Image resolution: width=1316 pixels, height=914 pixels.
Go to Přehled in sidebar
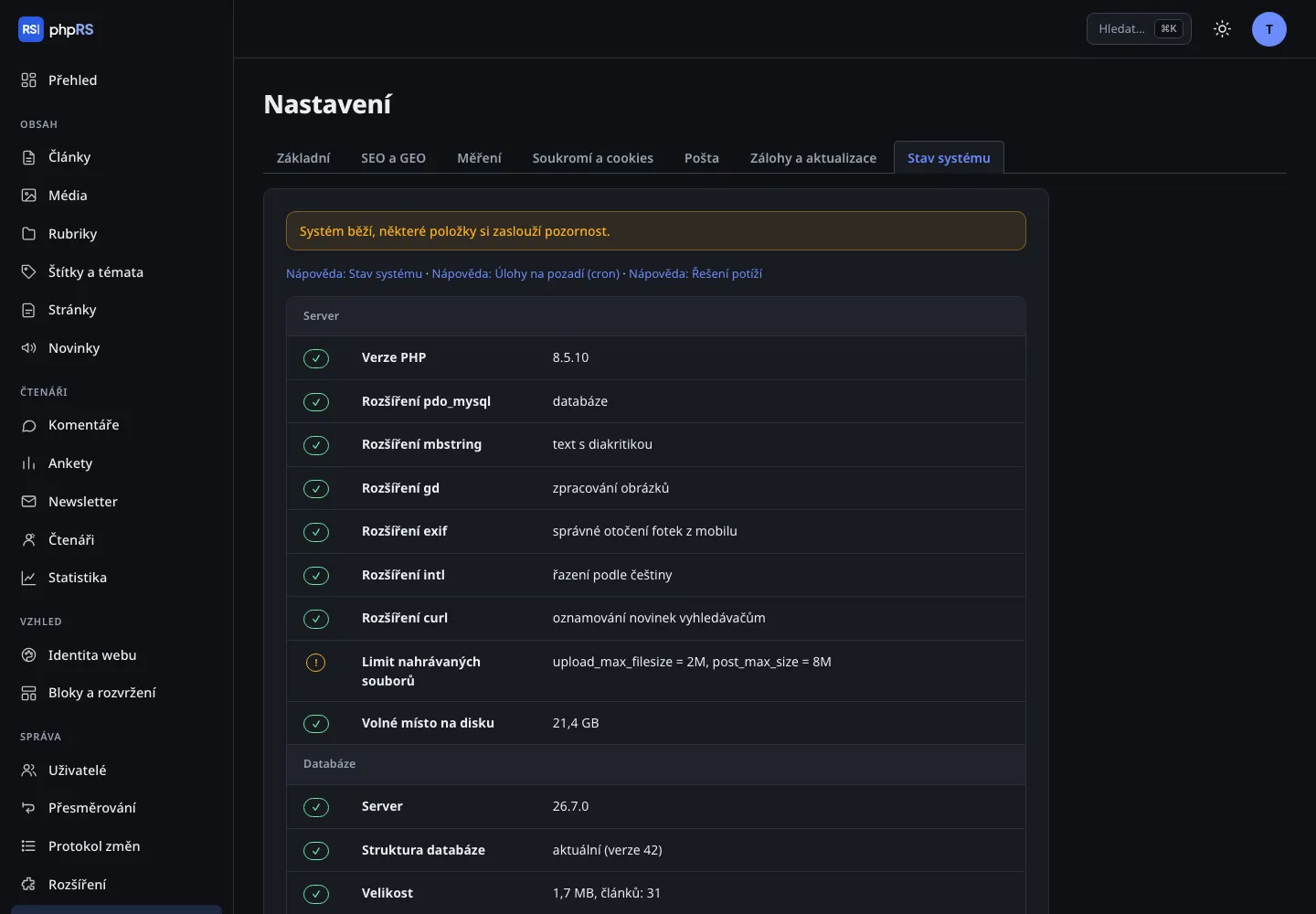[117, 80]
